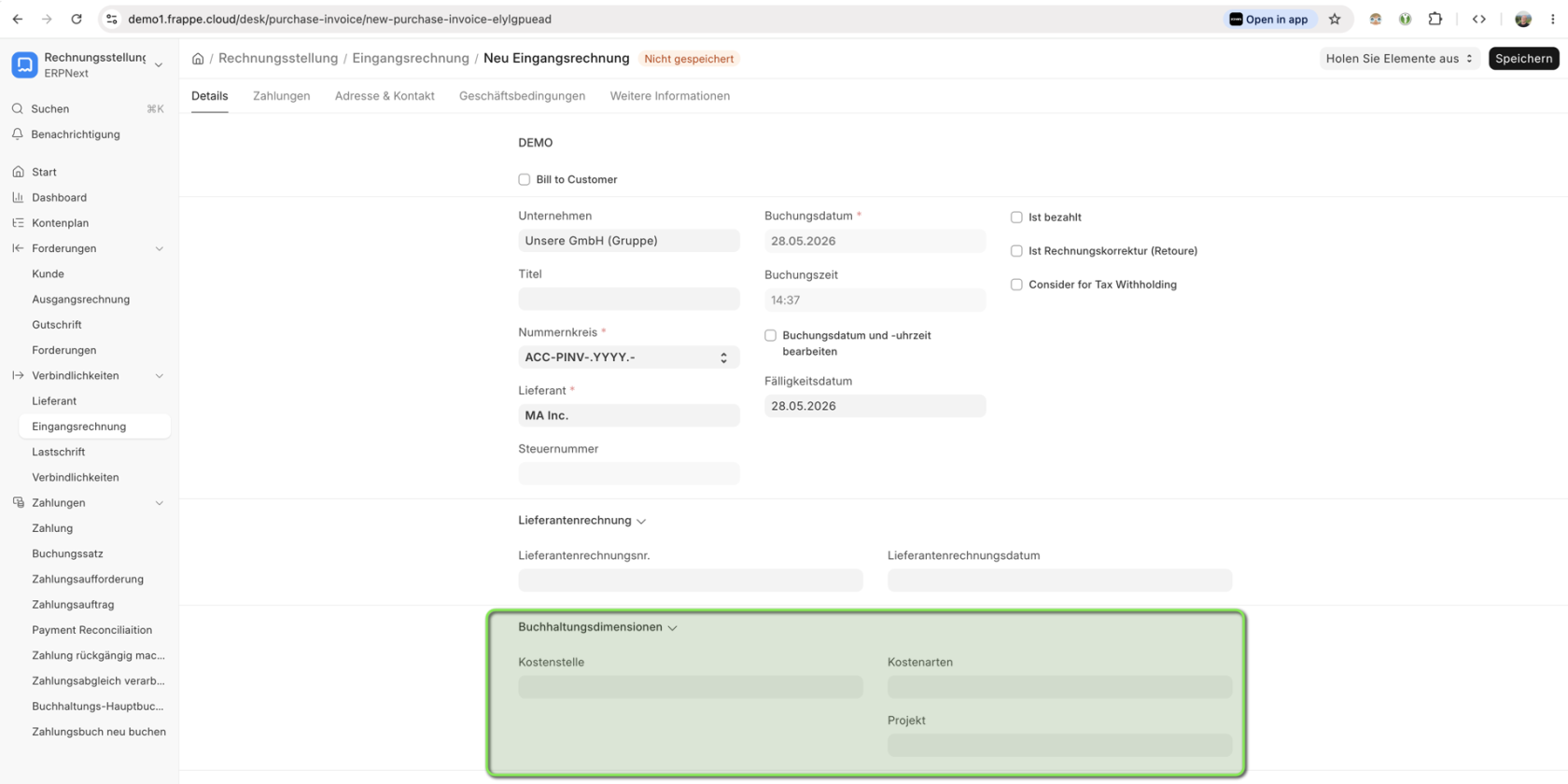This screenshot has width=1568, height=784.
Task: Open Payment Reconciliaition sidebar link
Action: (x=93, y=630)
